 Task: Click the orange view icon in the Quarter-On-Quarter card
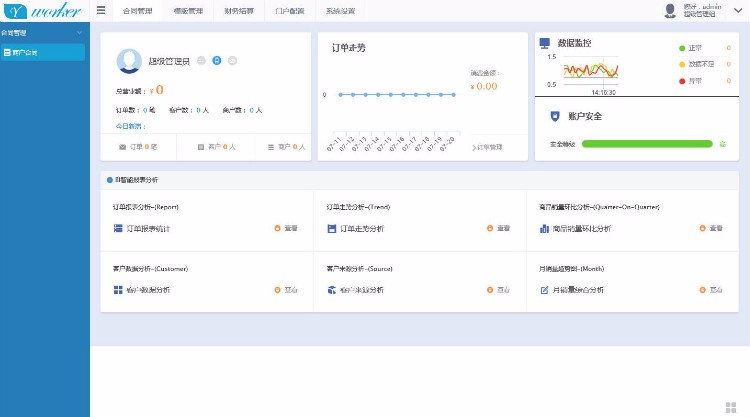point(703,229)
